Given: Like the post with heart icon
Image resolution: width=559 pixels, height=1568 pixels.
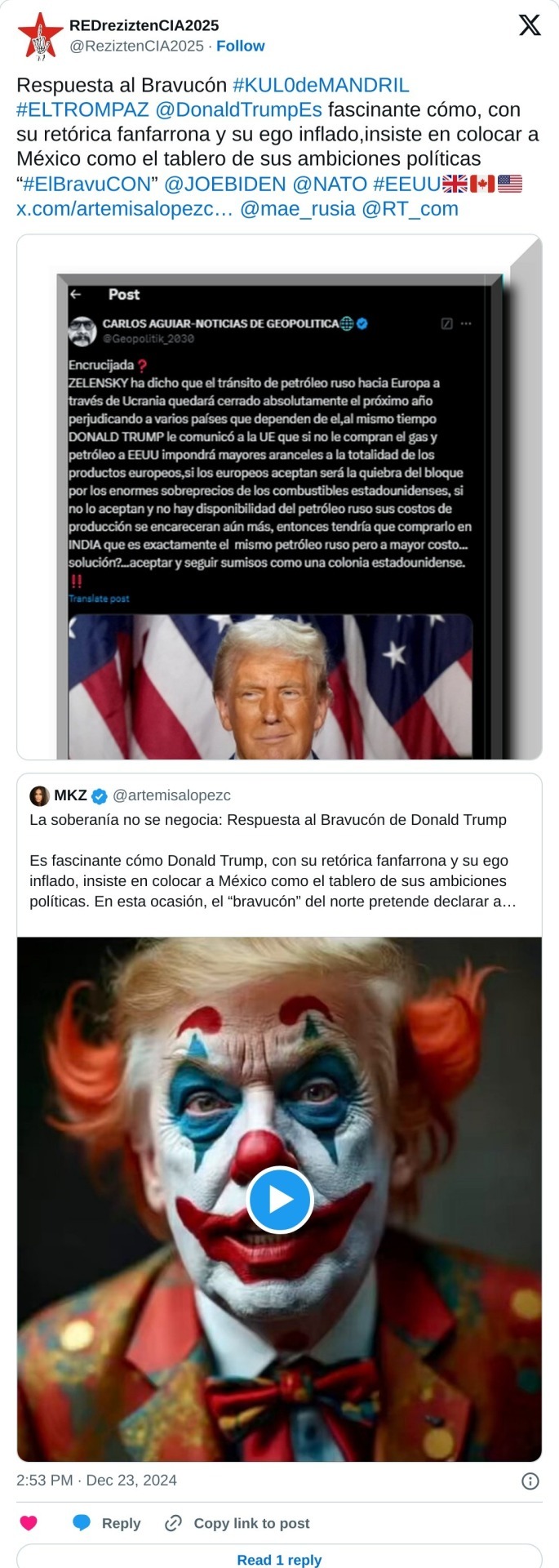Looking at the screenshot, I should [29, 1523].
